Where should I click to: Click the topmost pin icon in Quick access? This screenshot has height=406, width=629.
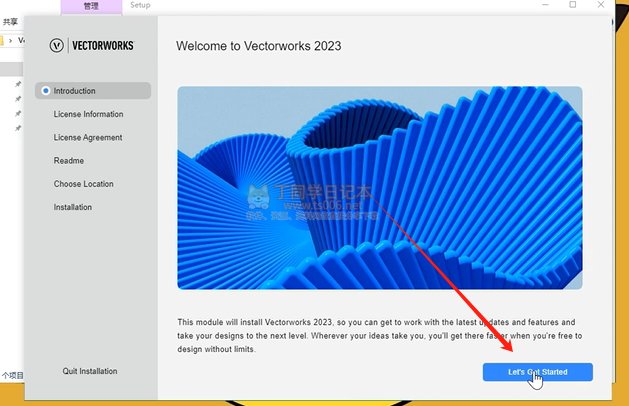(x=18, y=84)
